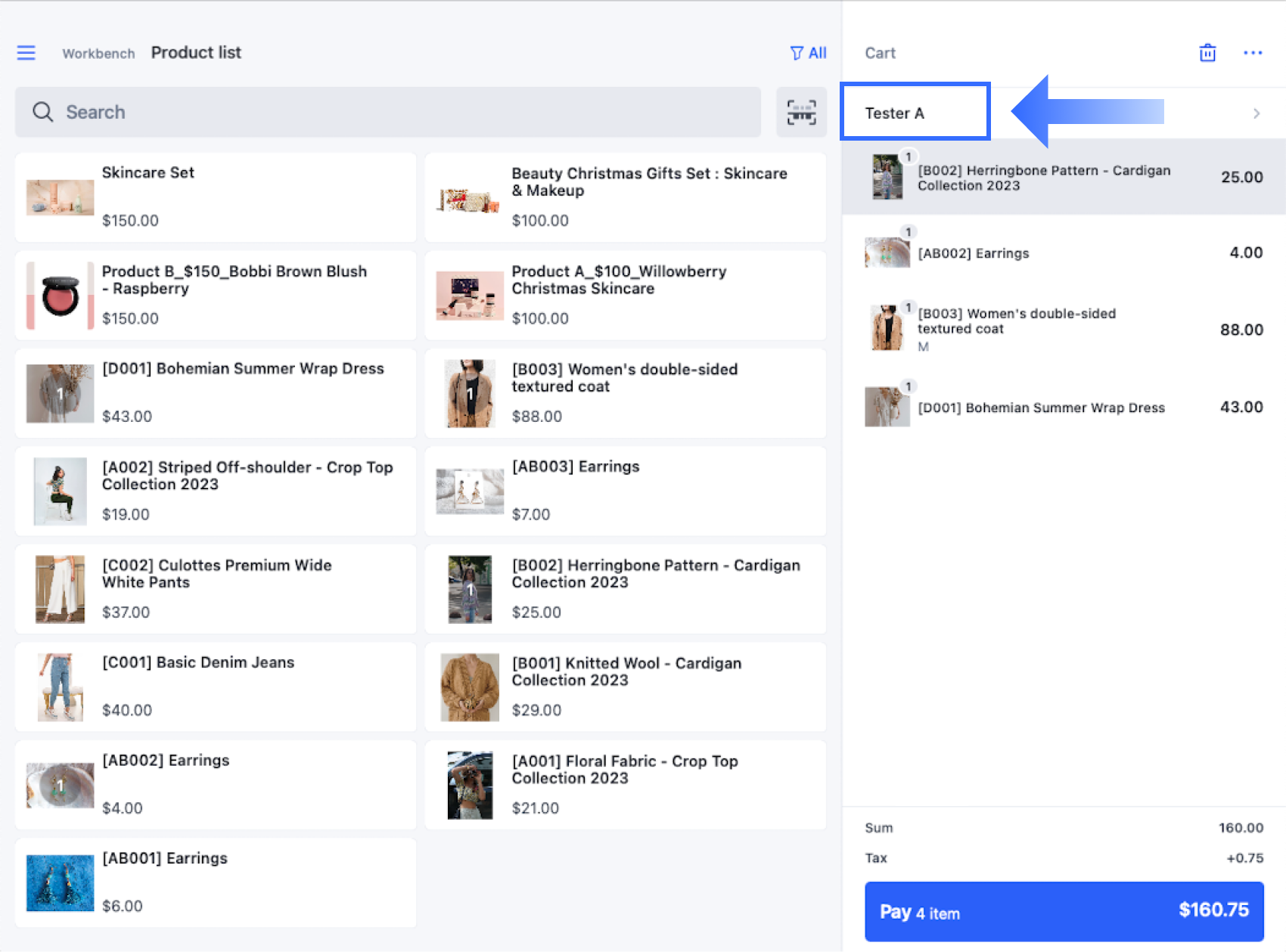Click the Striped Off-shoulder Crop Top thumbnail
The width and height of the screenshot is (1286, 952).
60,491
